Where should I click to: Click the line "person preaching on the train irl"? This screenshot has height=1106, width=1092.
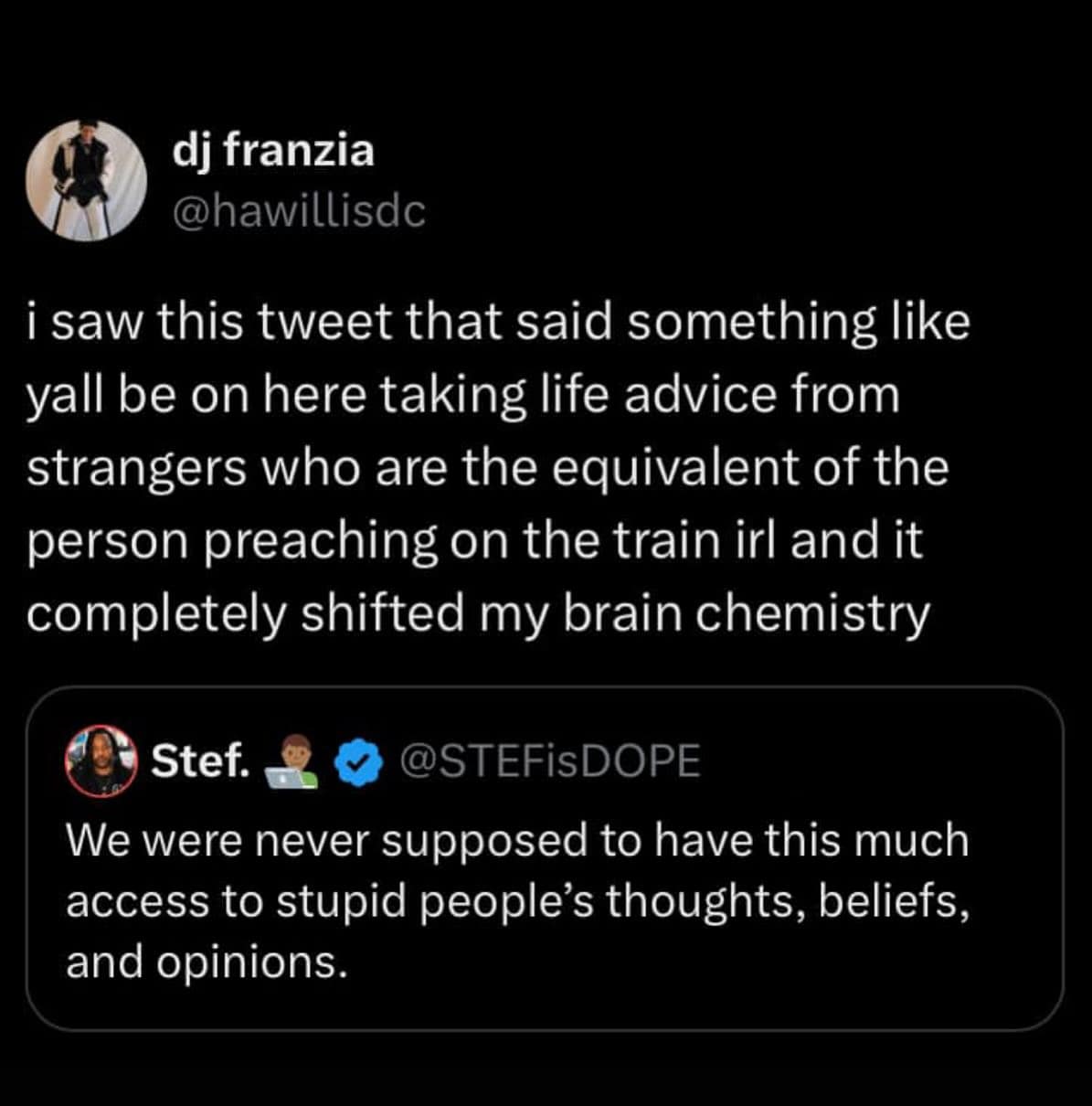tap(474, 540)
